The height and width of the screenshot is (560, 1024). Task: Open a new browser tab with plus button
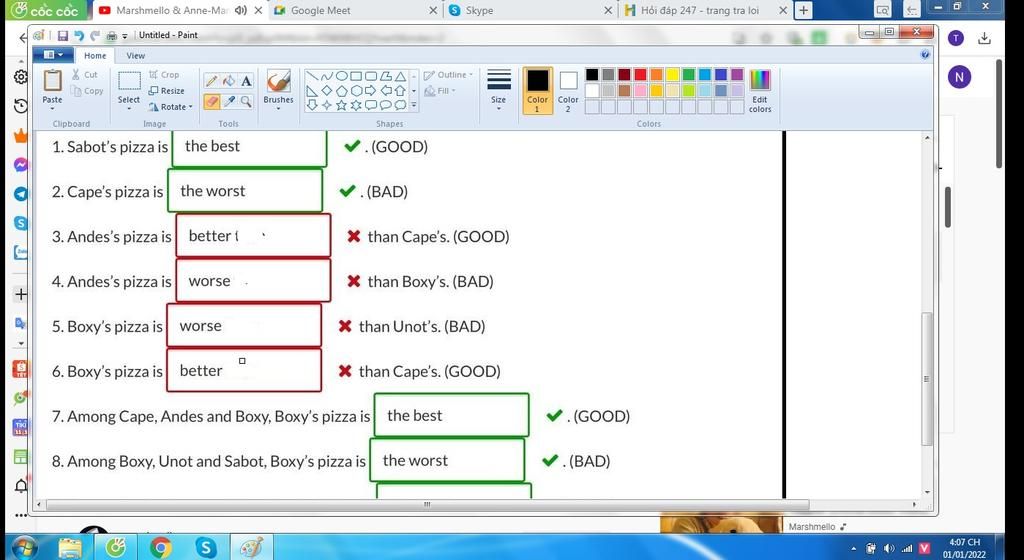coord(804,10)
